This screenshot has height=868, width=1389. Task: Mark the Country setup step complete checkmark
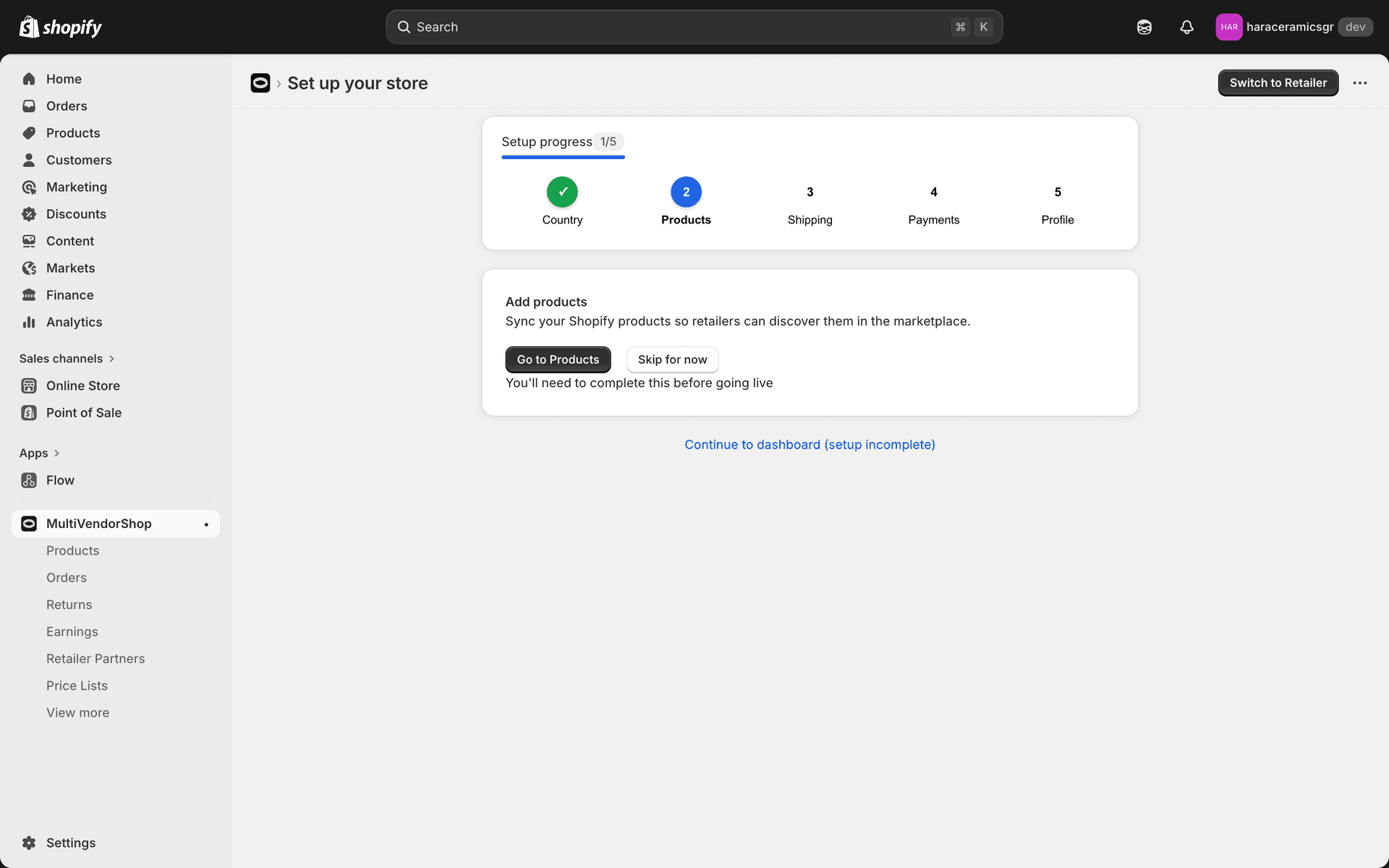562,192
